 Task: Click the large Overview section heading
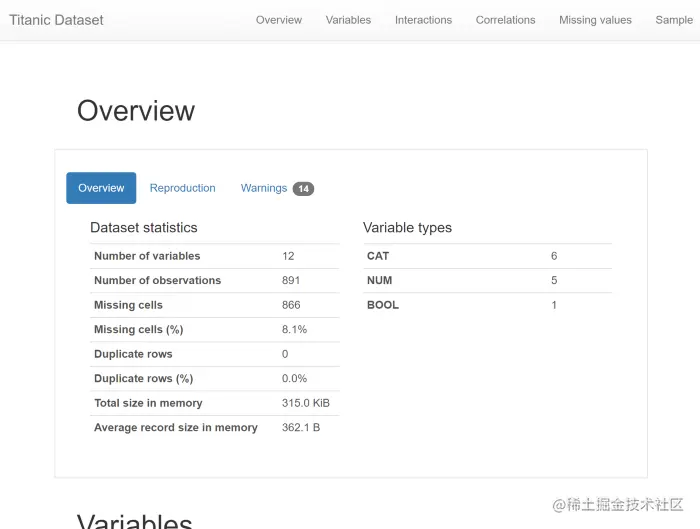tap(136, 111)
